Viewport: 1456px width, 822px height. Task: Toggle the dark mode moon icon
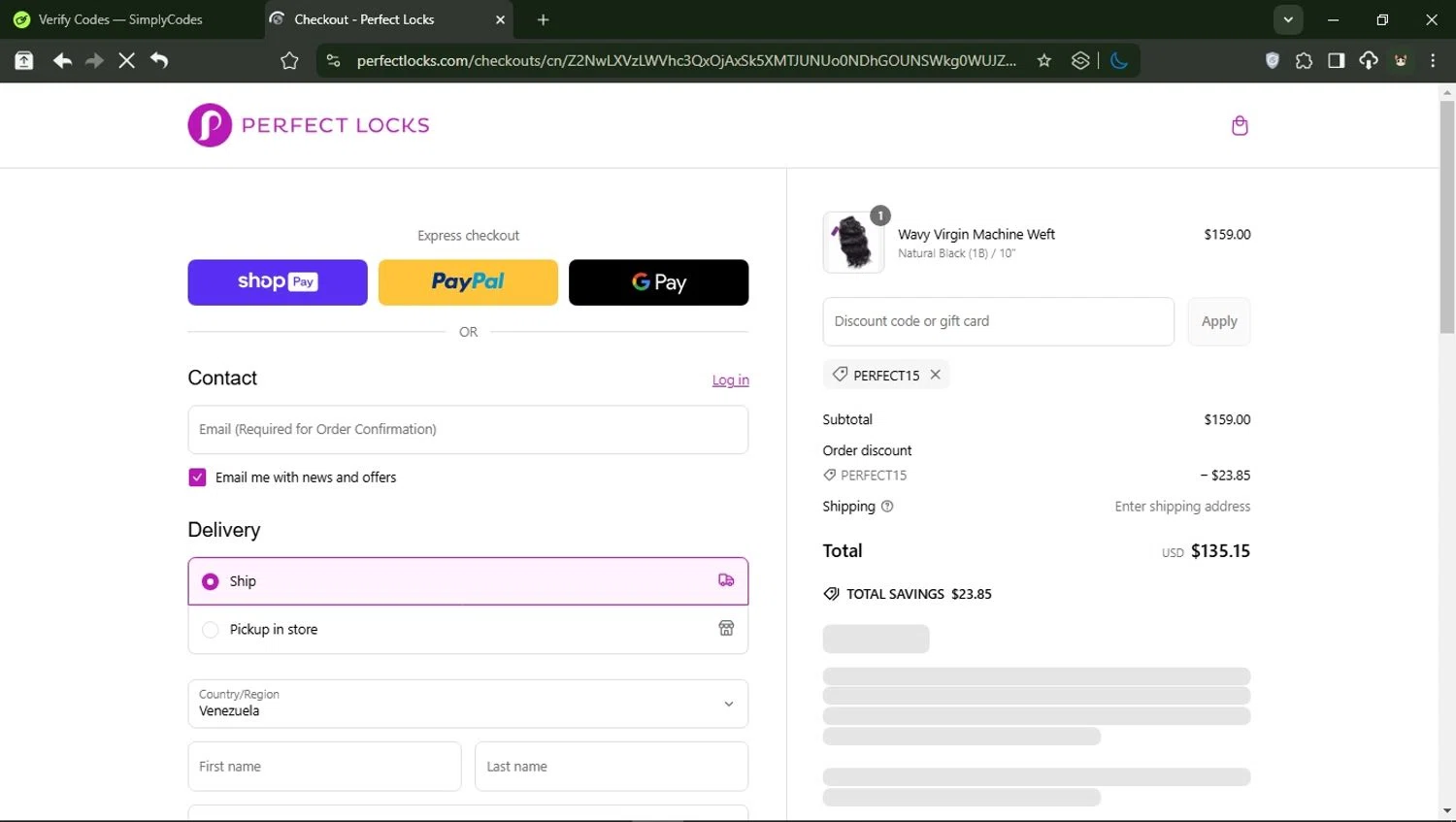[x=1119, y=60]
